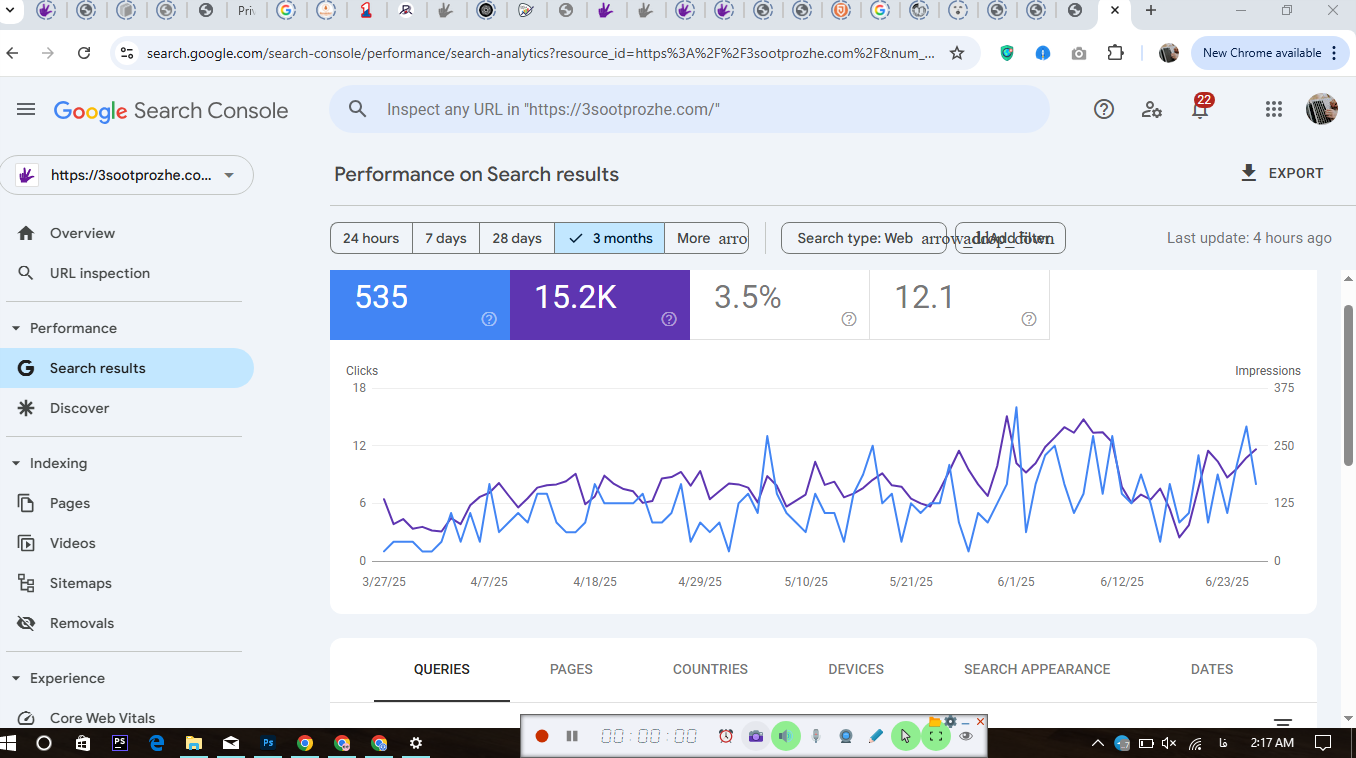1356x758 pixels.
Task: Open the Help question mark icon
Action: point(1104,110)
